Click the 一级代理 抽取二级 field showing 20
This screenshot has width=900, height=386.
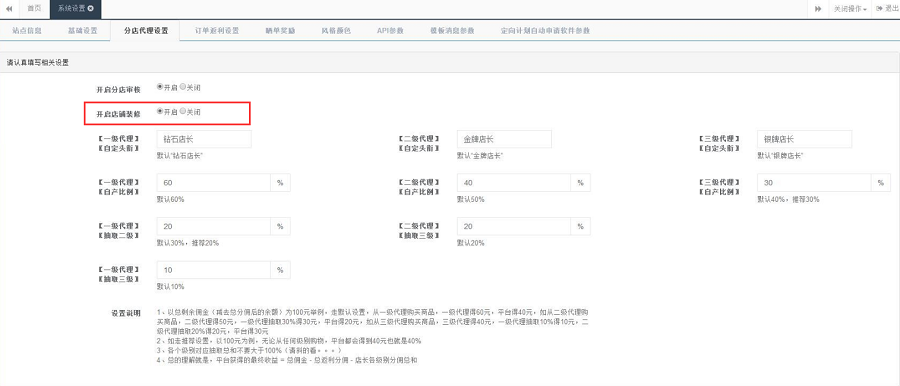214,226
